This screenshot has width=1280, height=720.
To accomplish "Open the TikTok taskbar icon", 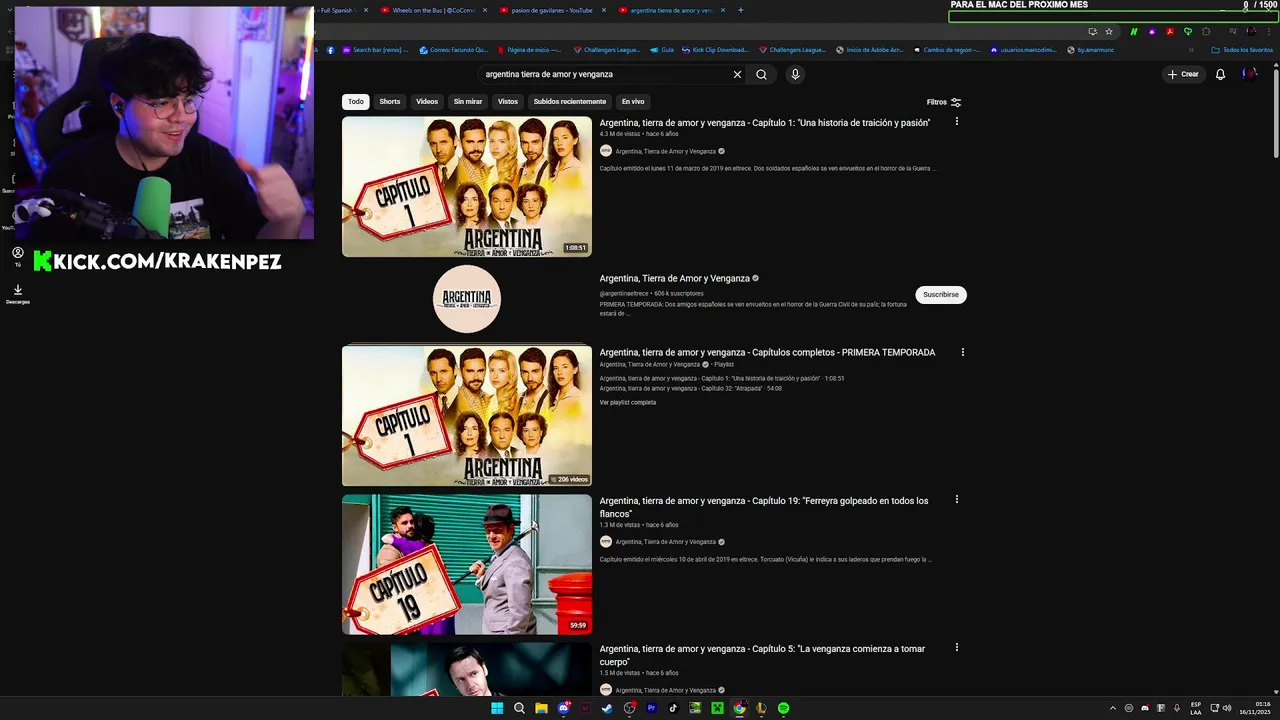I will [673, 708].
